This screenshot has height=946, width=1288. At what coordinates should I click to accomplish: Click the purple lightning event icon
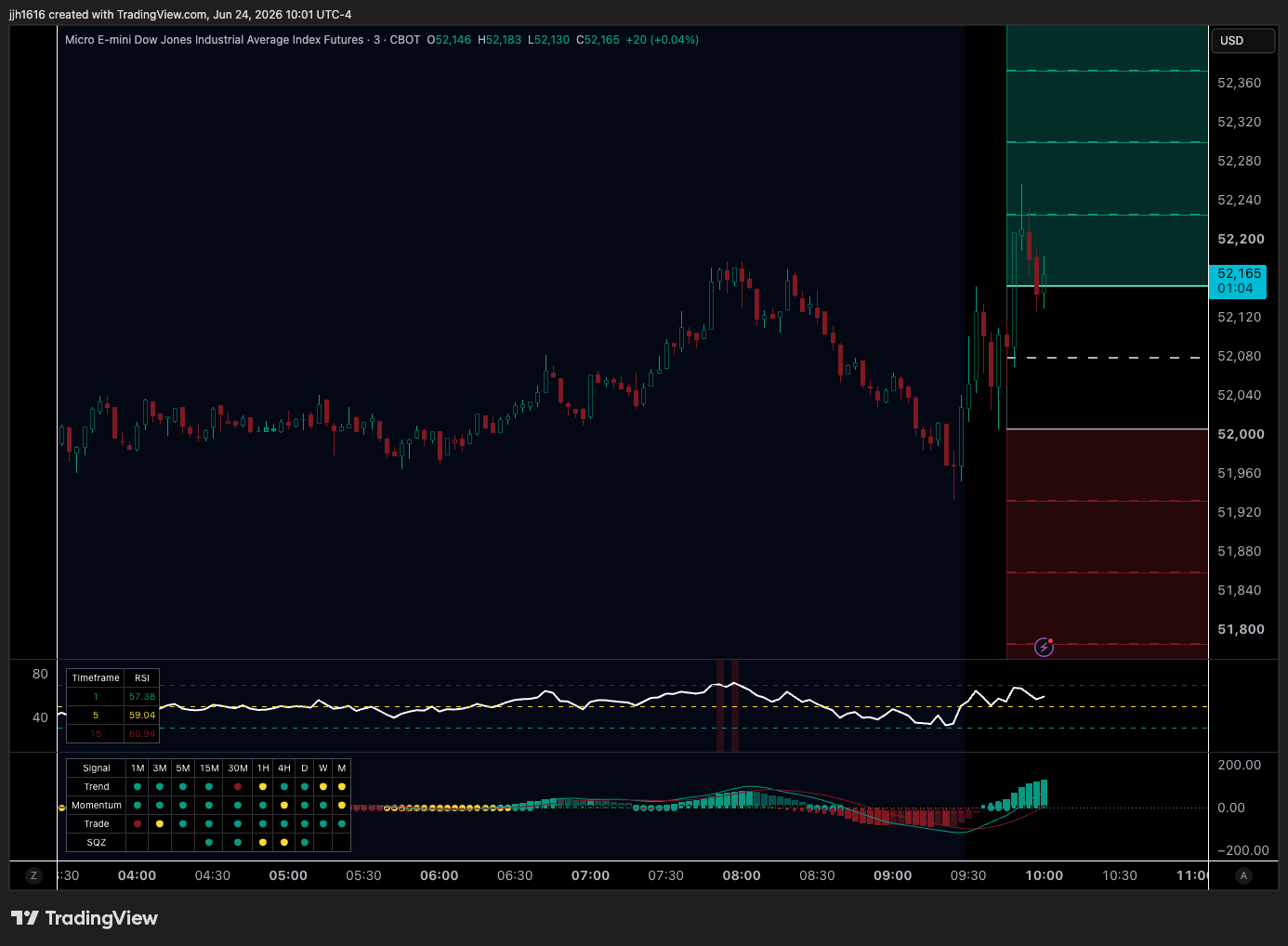(x=1044, y=647)
